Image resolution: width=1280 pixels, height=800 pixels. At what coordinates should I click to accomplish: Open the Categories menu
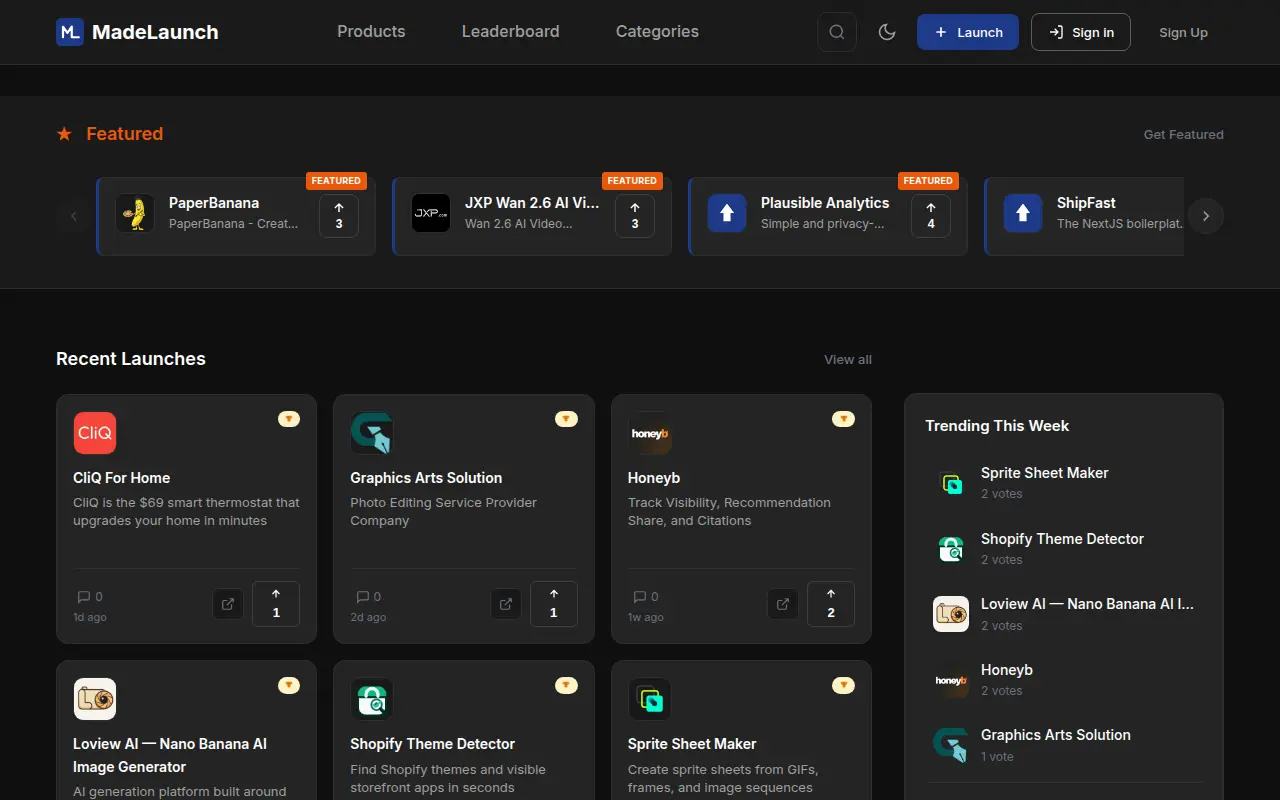[657, 32]
